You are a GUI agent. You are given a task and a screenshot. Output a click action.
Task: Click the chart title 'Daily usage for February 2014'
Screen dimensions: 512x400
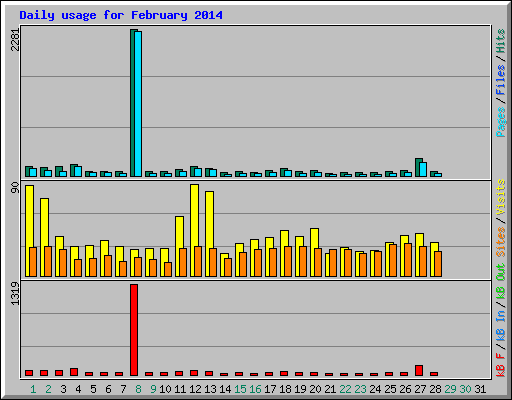(121, 15)
